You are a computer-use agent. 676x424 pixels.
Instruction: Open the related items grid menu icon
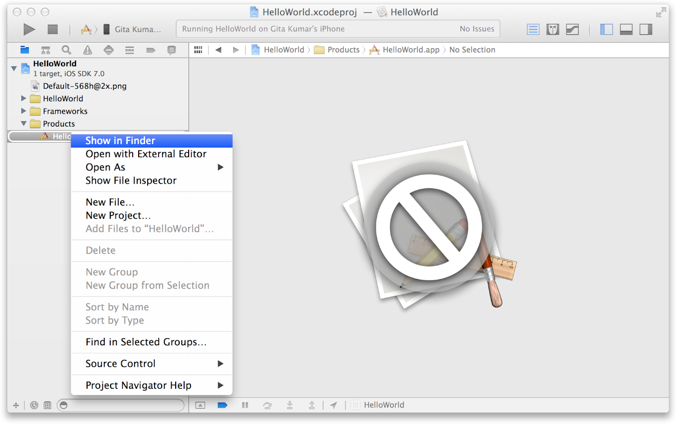point(198,50)
